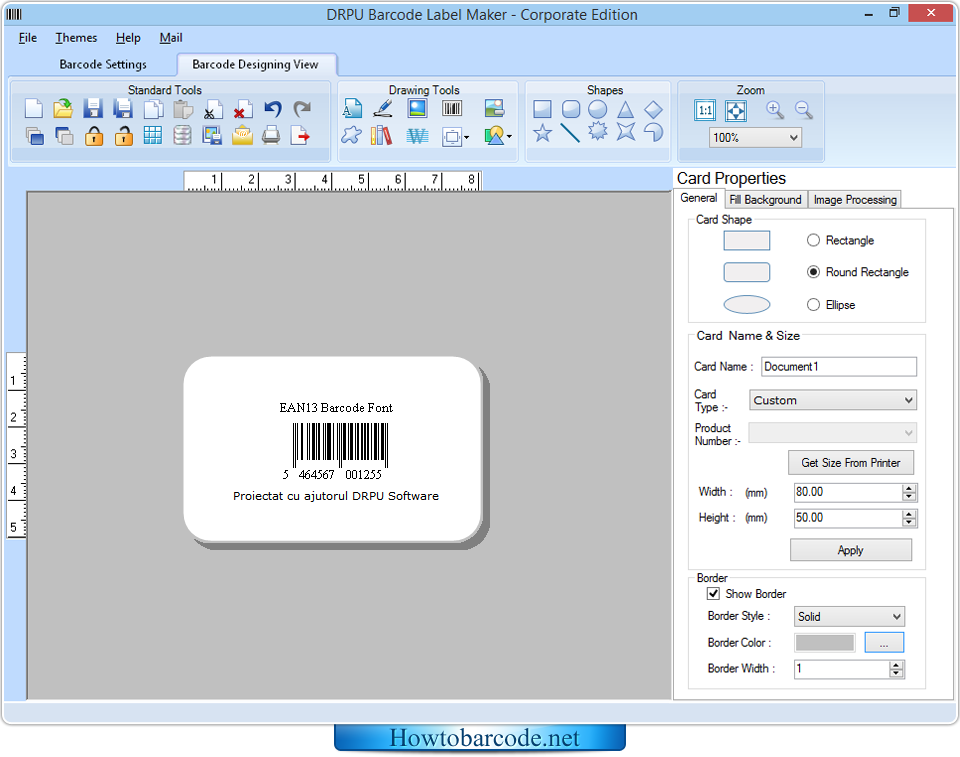
Task: Click the Save All double-floppy icon
Action: click(123, 109)
